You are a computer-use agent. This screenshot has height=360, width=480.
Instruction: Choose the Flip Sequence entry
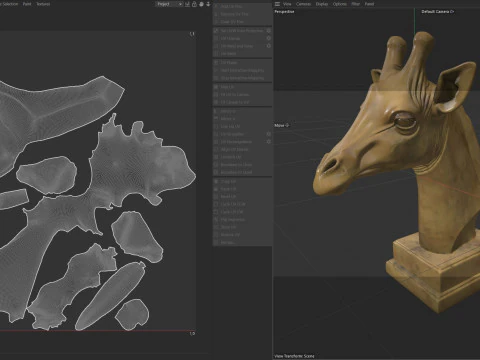point(242,220)
